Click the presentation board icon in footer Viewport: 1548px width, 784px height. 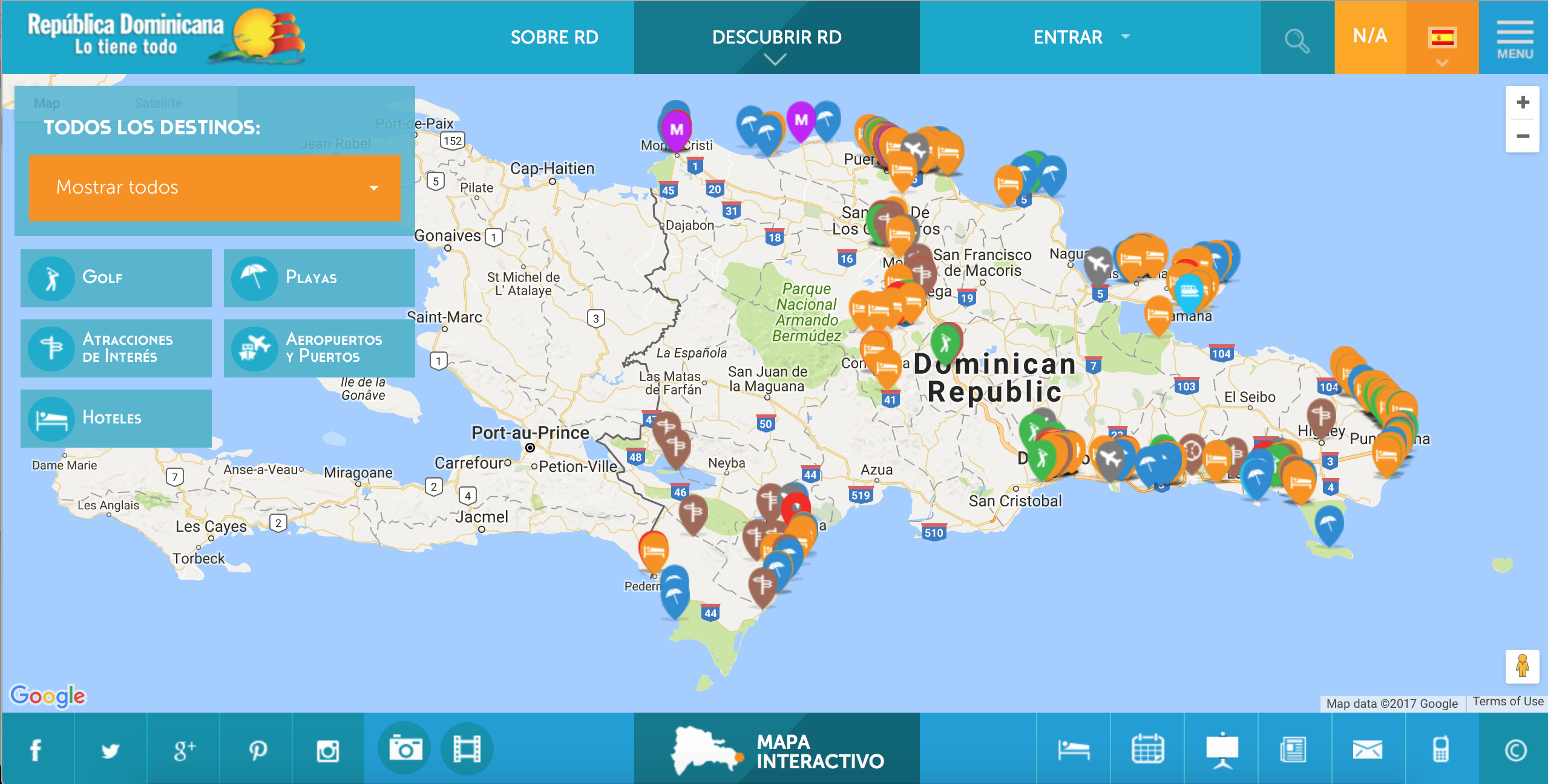coord(1221,750)
